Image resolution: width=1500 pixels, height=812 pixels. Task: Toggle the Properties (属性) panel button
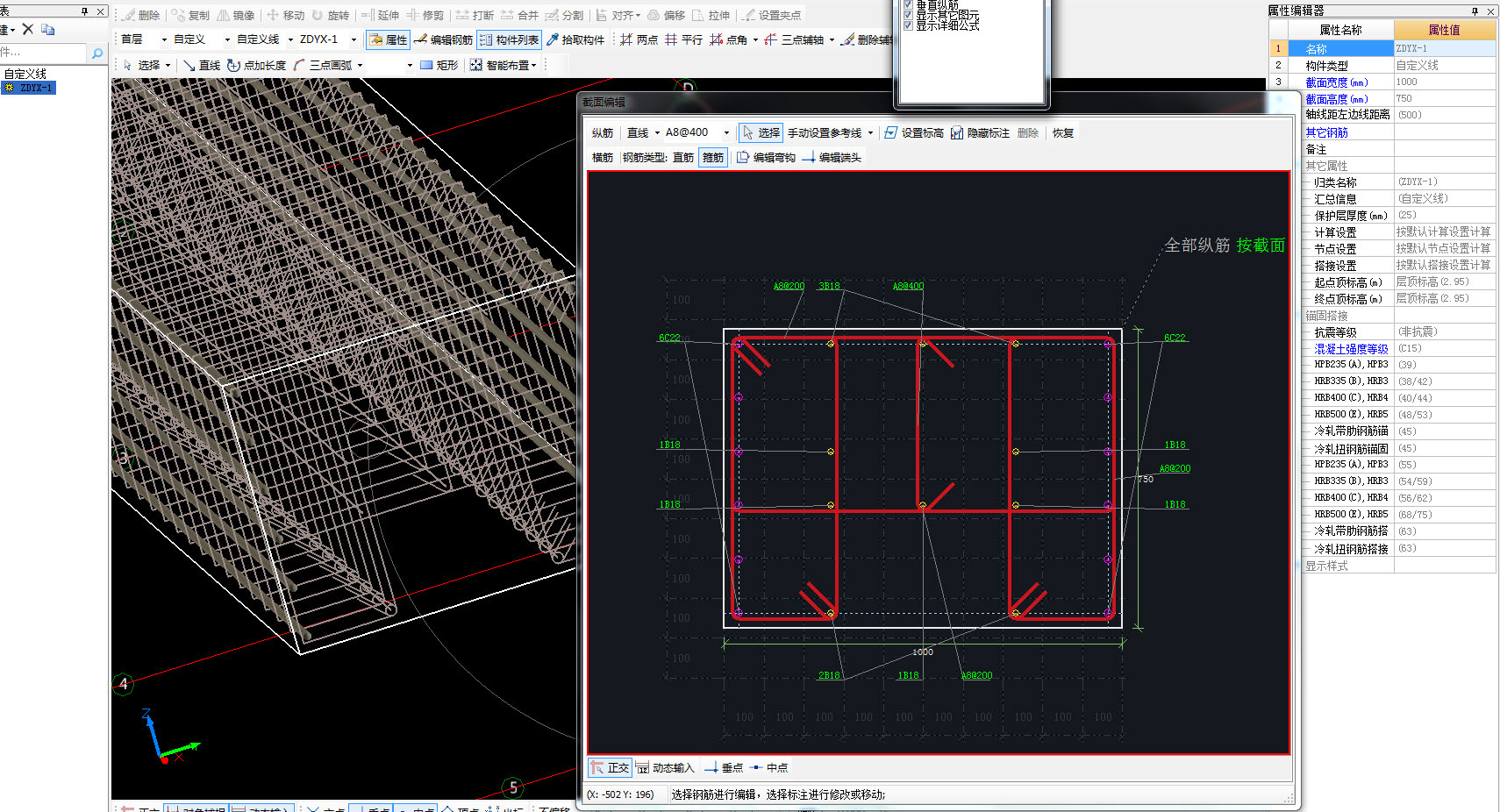click(388, 39)
